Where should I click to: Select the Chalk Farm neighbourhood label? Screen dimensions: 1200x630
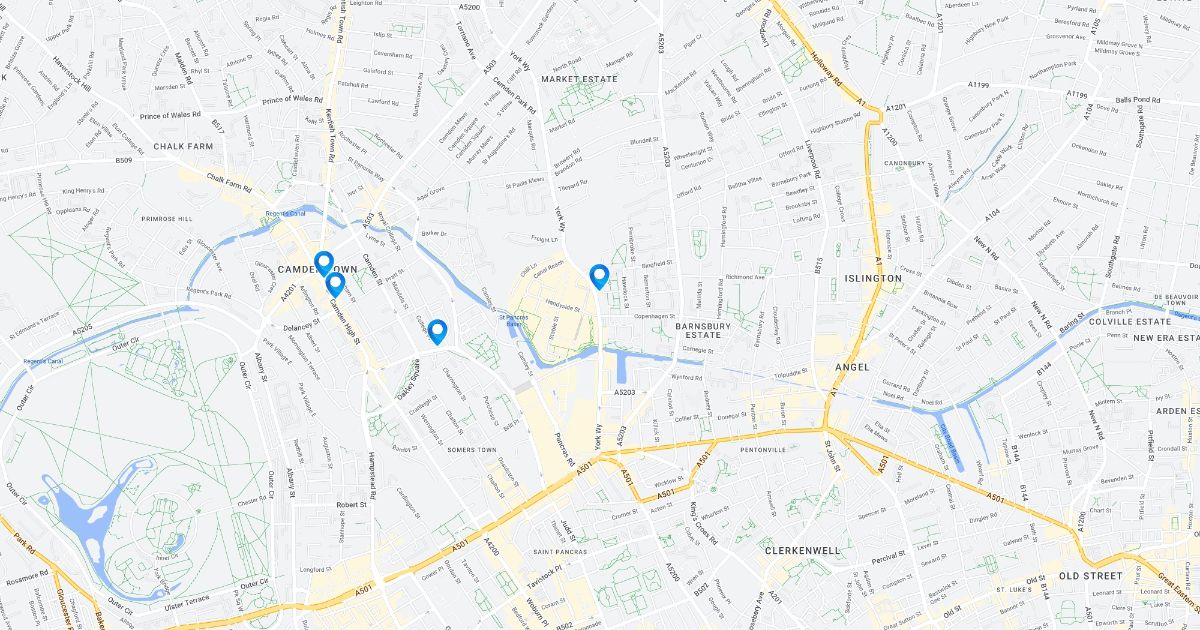183,146
